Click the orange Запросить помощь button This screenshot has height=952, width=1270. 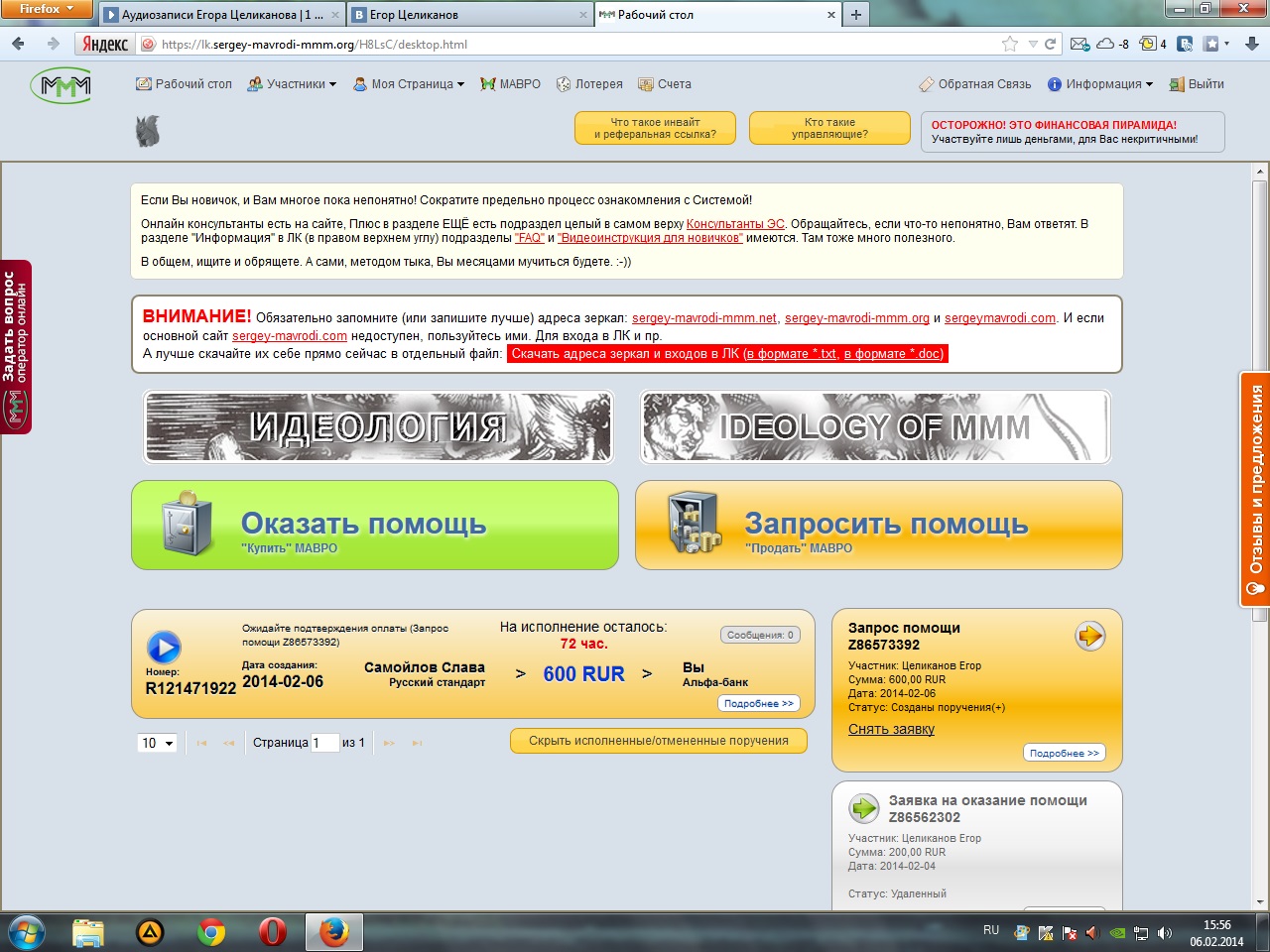[878, 526]
